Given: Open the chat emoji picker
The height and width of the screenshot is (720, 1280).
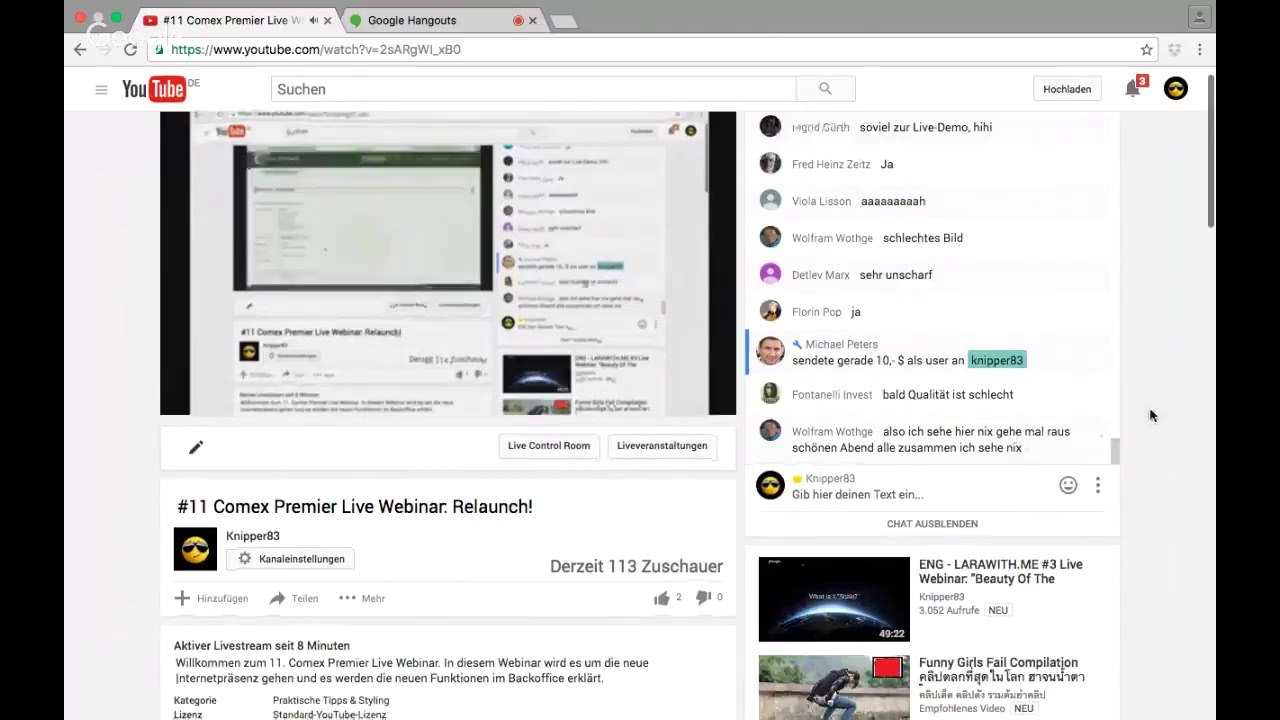Looking at the screenshot, I should click(1068, 485).
